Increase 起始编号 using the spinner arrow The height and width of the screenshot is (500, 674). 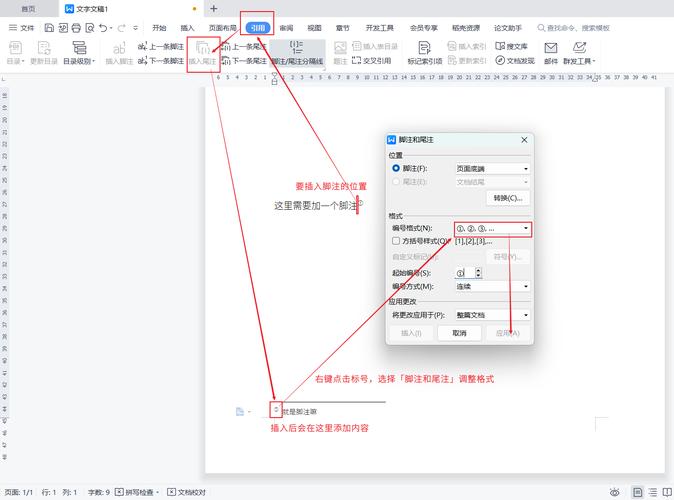click(x=478, y=270)
